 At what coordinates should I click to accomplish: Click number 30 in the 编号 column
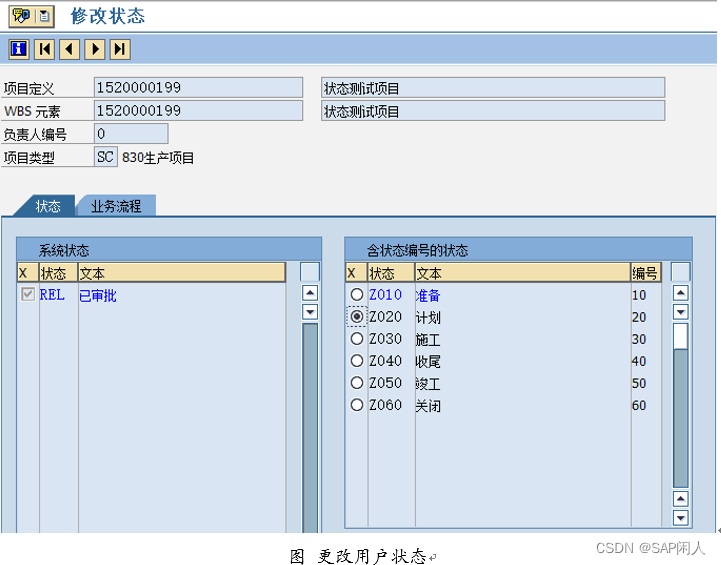(x=639, y=339)
